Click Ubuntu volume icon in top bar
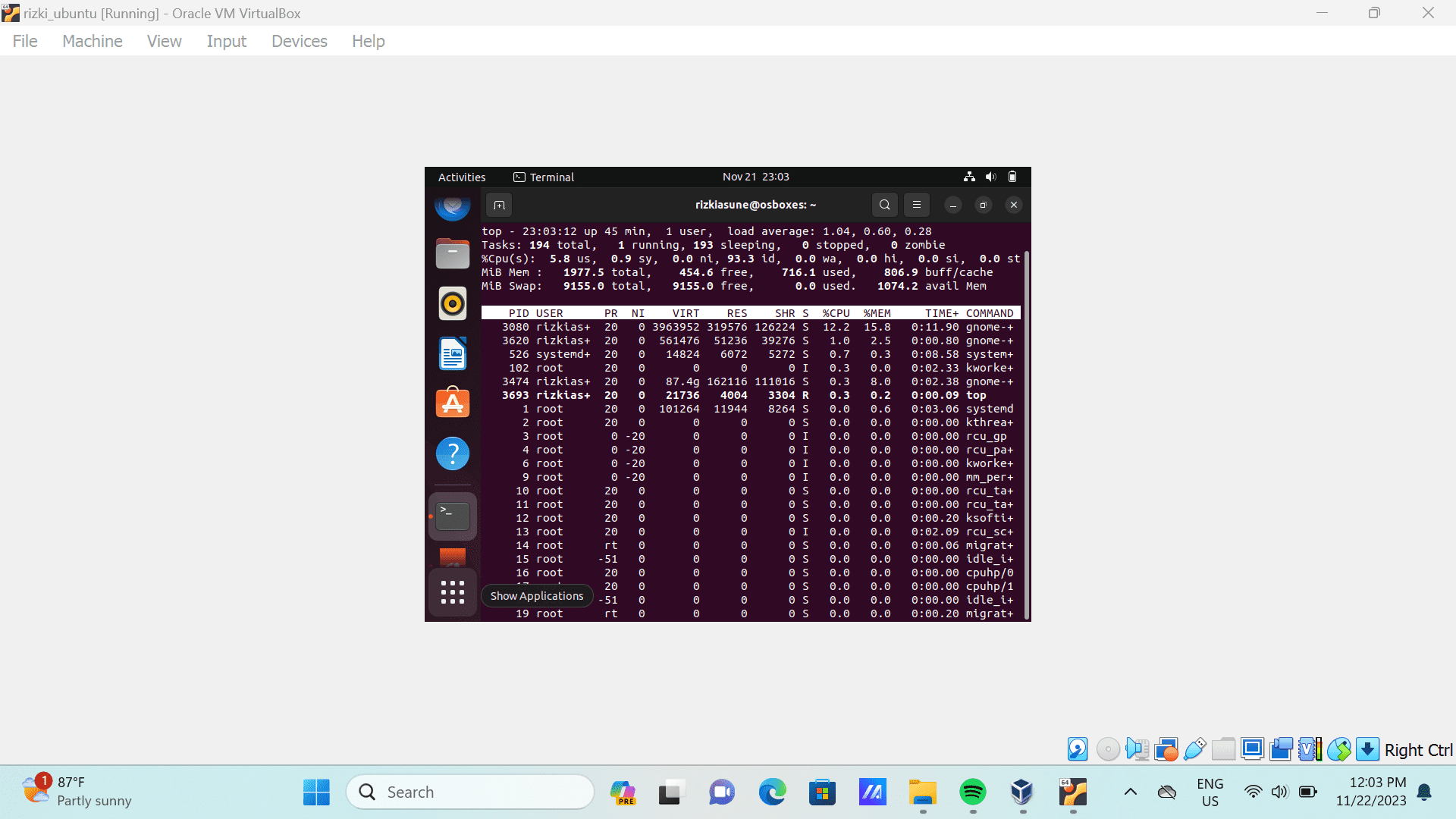Screen dimensions: 1456x819 [990, 177]
